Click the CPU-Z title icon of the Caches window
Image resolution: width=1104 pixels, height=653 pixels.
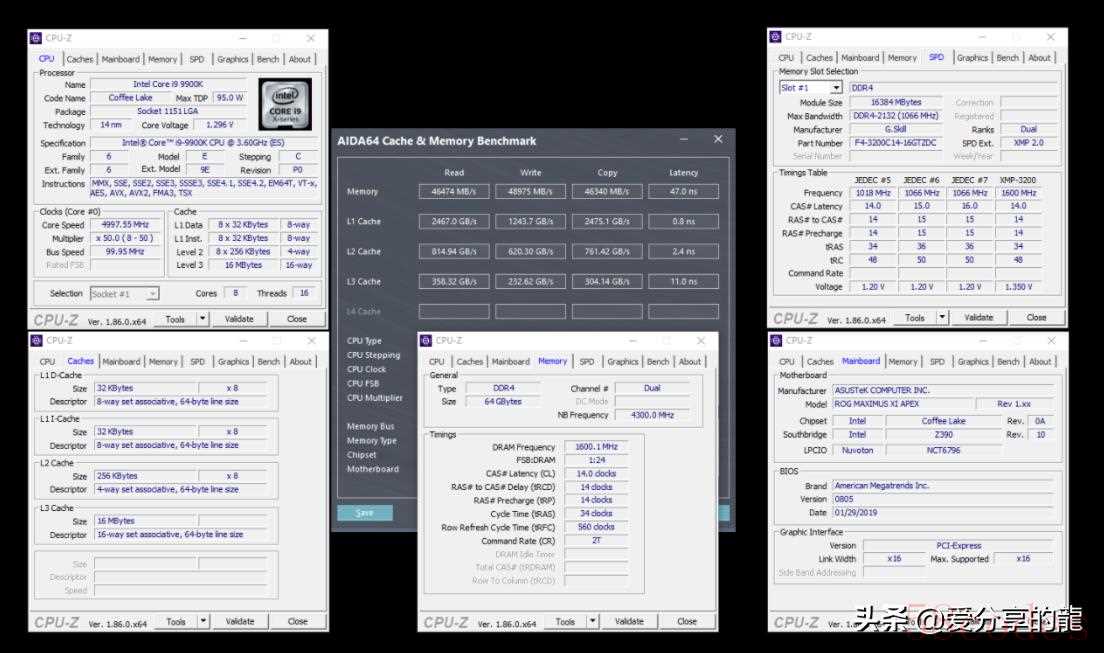click(37, 341)
